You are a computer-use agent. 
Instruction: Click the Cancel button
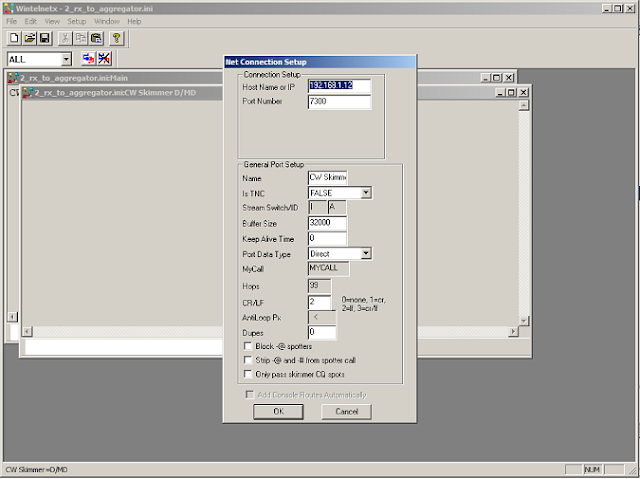point(347,412)
